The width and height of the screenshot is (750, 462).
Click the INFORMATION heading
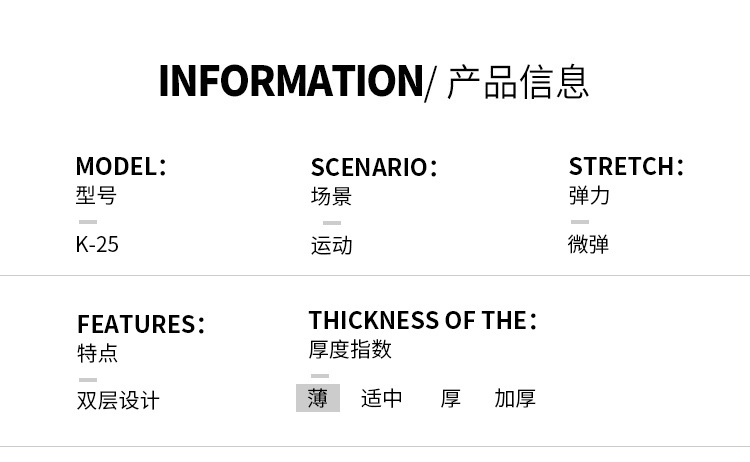click(x=291, y=81)
